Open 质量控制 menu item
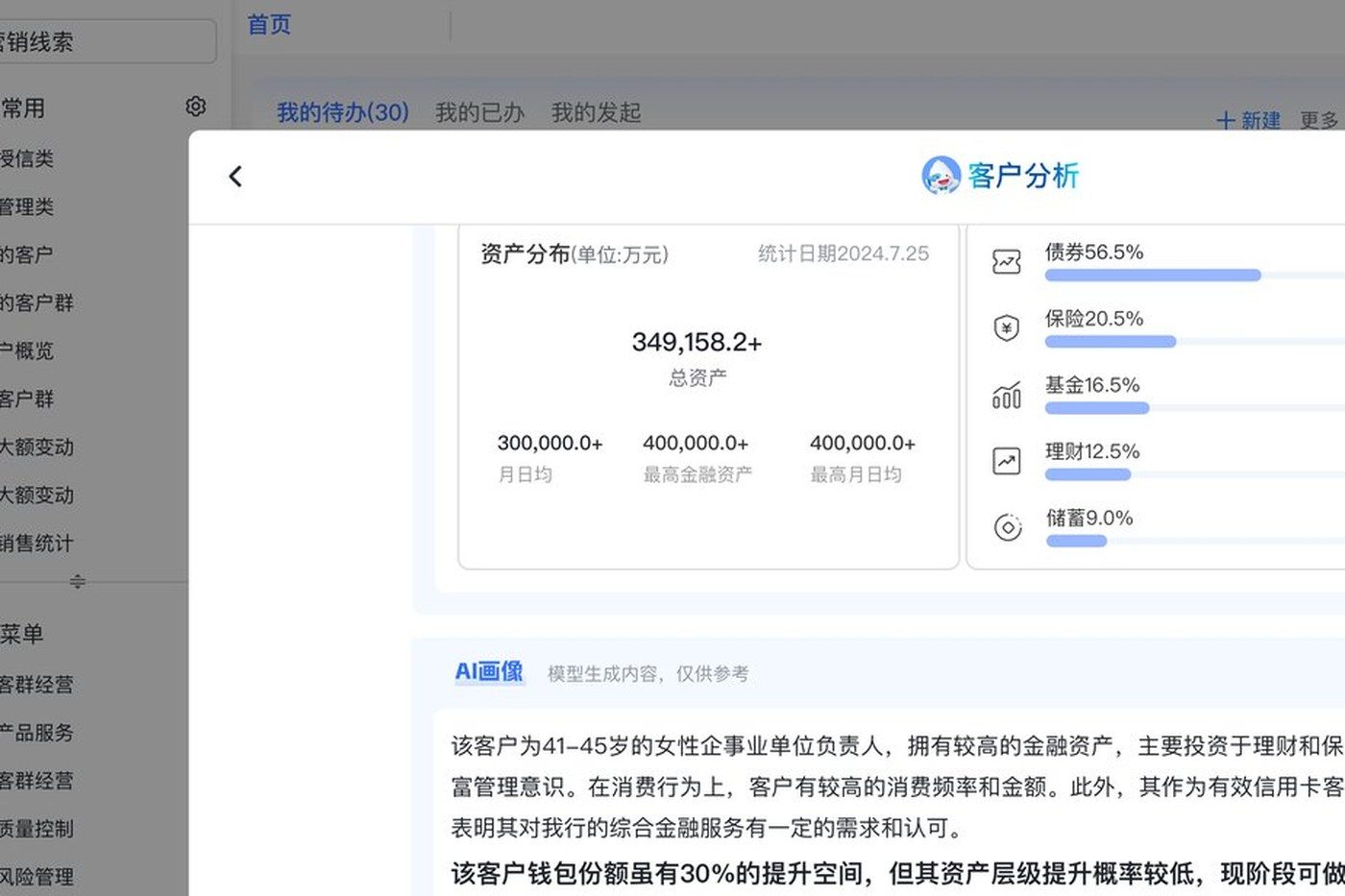The image size is (1345, 896). coord(37,828)
